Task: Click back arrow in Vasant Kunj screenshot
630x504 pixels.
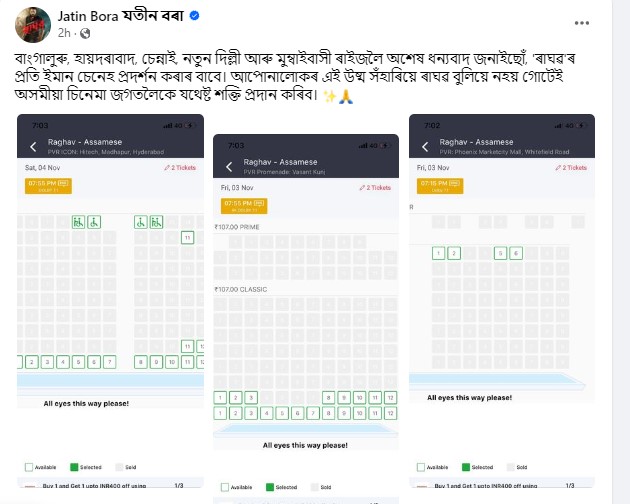Action: tap(229, 167)
